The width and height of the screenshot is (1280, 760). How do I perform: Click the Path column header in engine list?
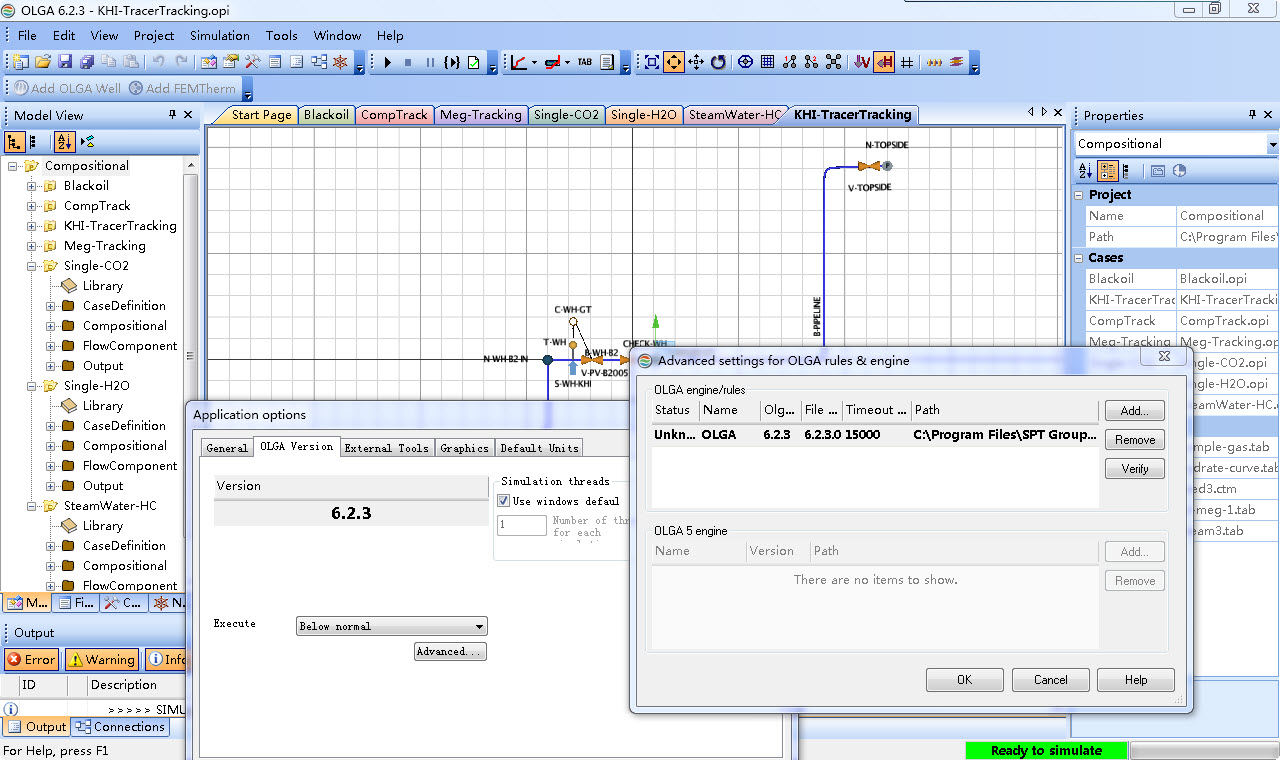coord(1004,410)
